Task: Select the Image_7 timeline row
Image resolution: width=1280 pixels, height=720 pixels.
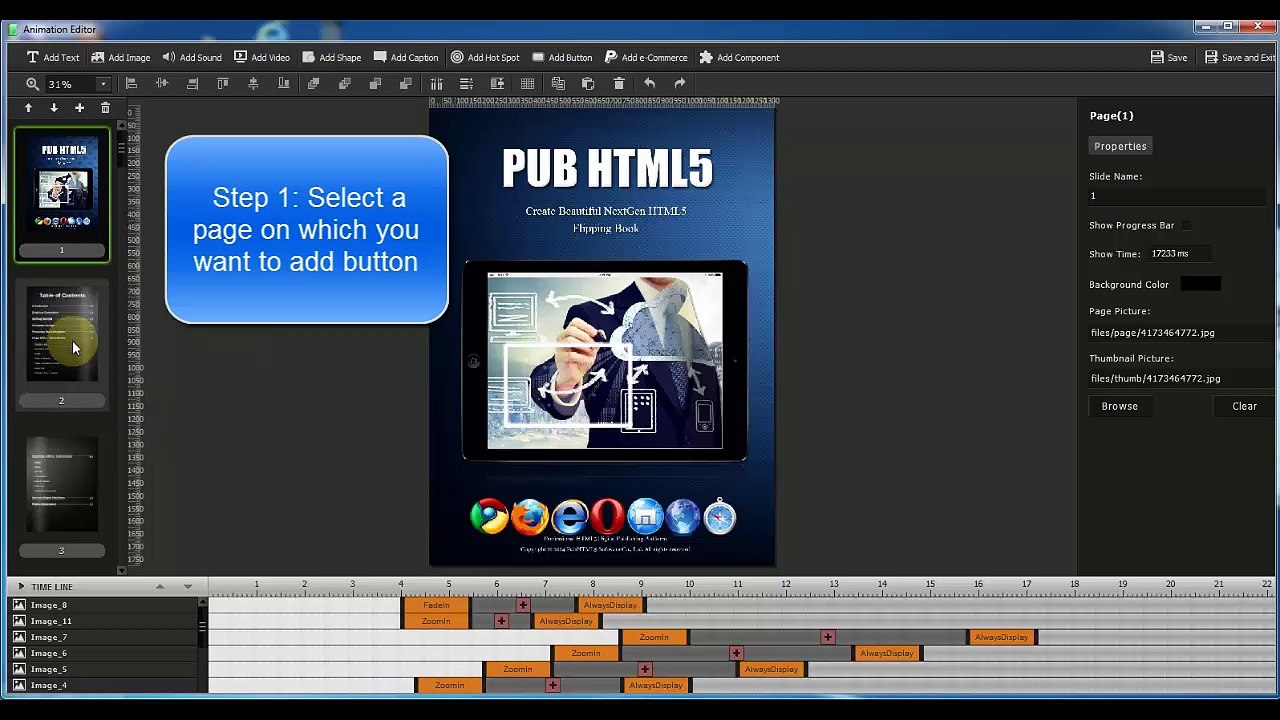Action: 103,637
